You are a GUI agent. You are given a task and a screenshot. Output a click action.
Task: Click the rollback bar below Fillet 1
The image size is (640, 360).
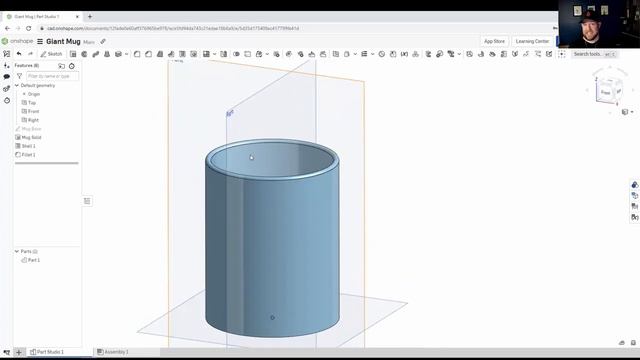[47, 163]
